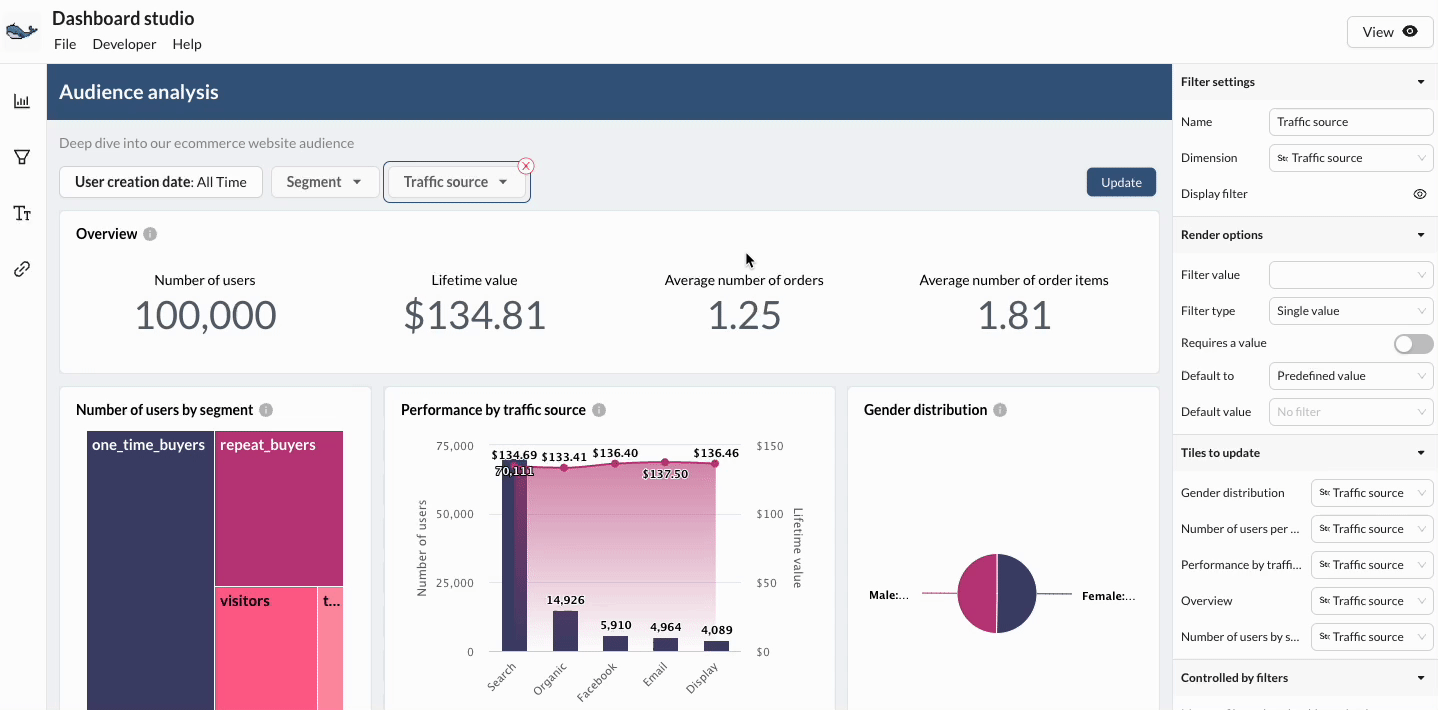Click info icon next to Gender distribution

[1000, 410]
